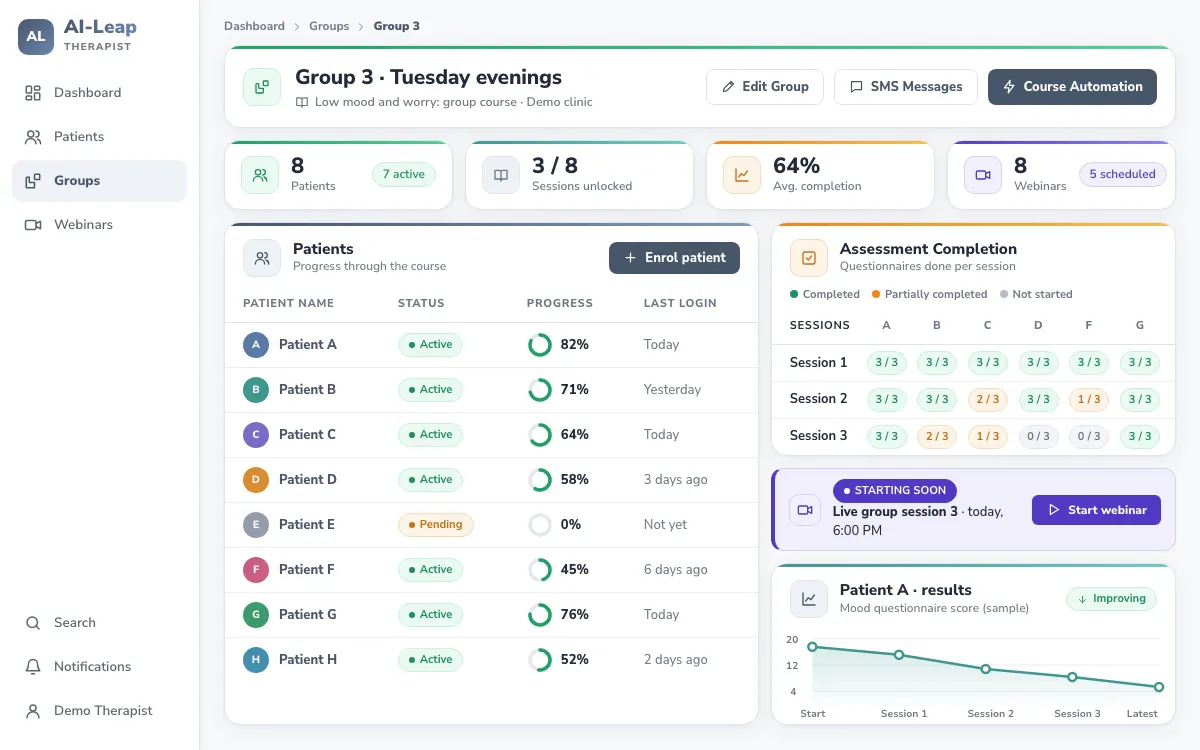The height and width of the screenshot is (750, 1200).
Task: Click the Session 3 column D 0/3 cell
Action: coord(1038,436)
